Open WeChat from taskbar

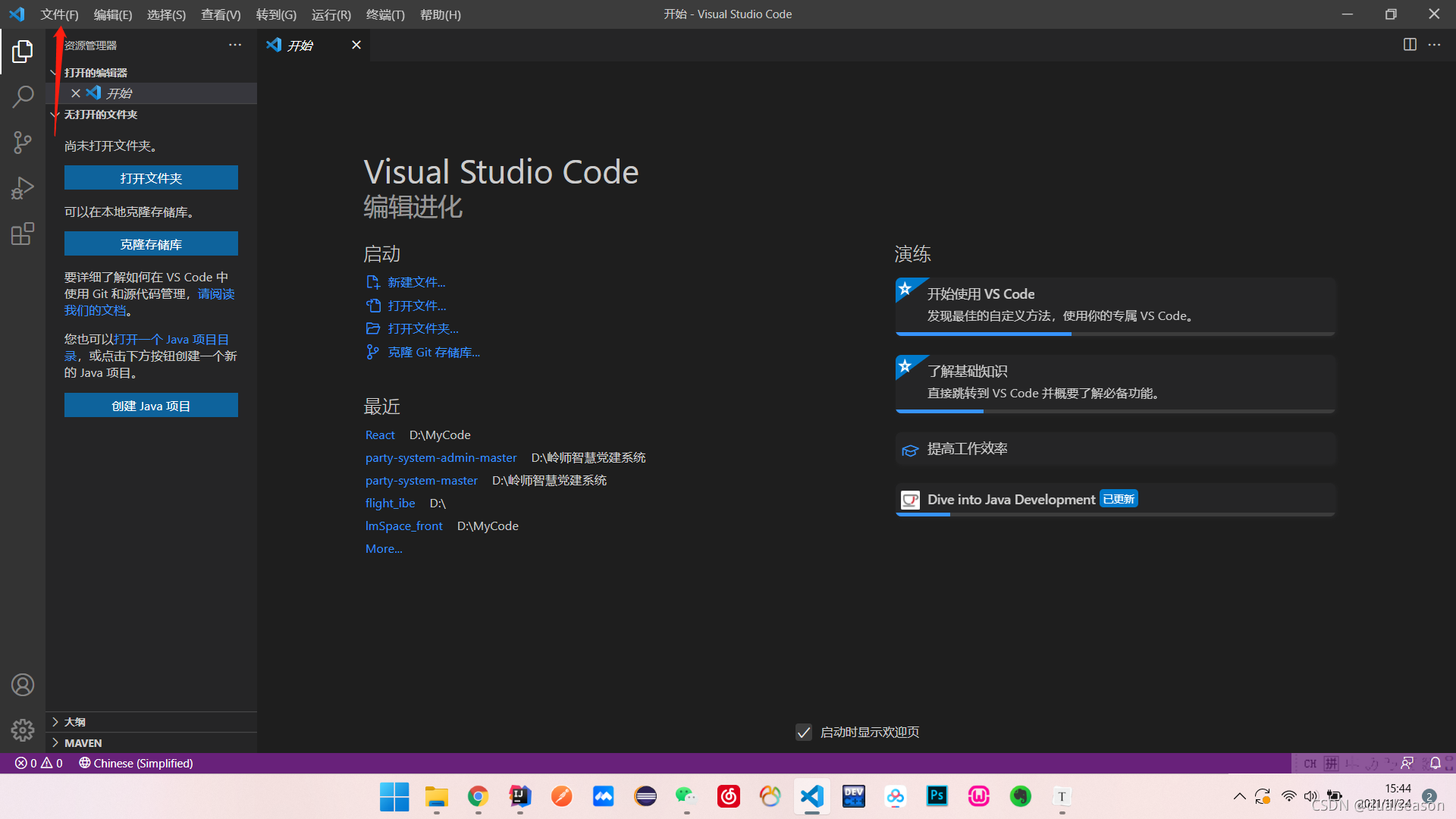(x=686, y=796)
